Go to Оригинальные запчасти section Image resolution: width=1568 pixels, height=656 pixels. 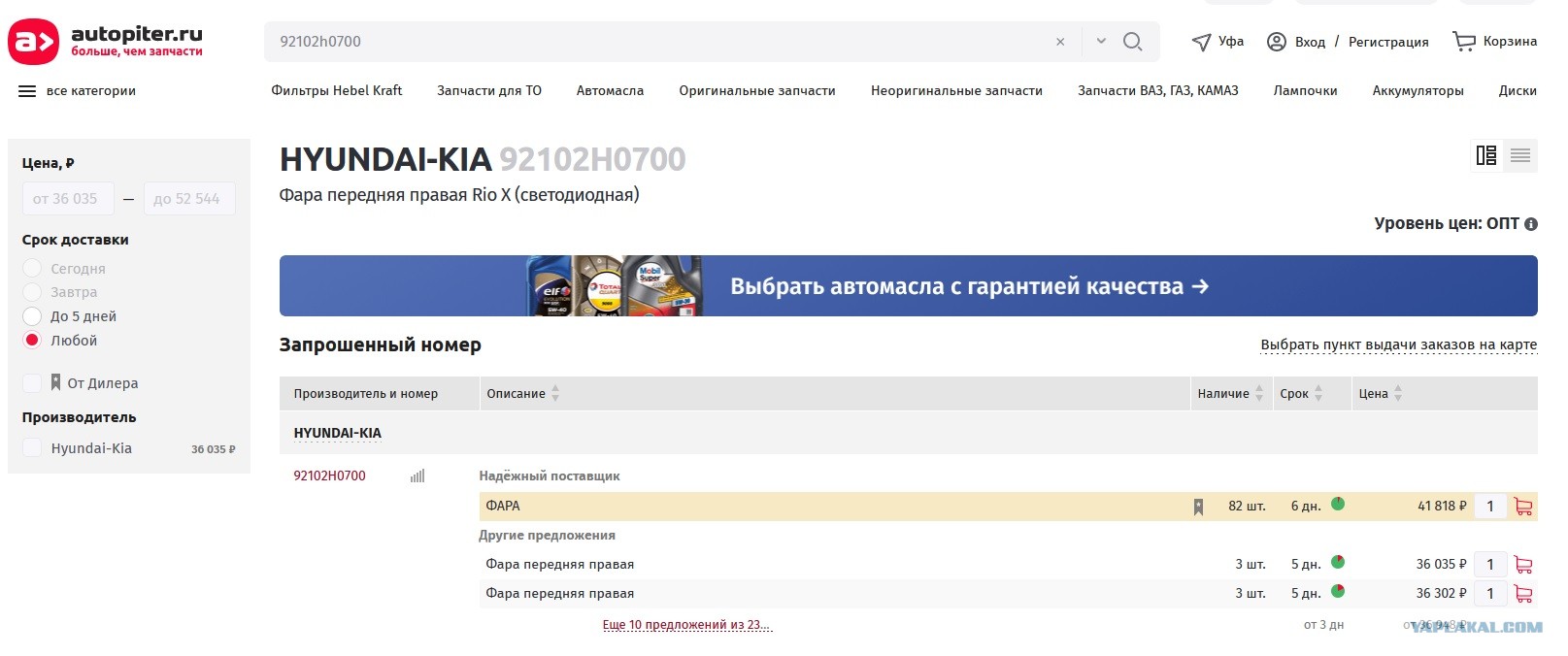(x=757, y=90)
